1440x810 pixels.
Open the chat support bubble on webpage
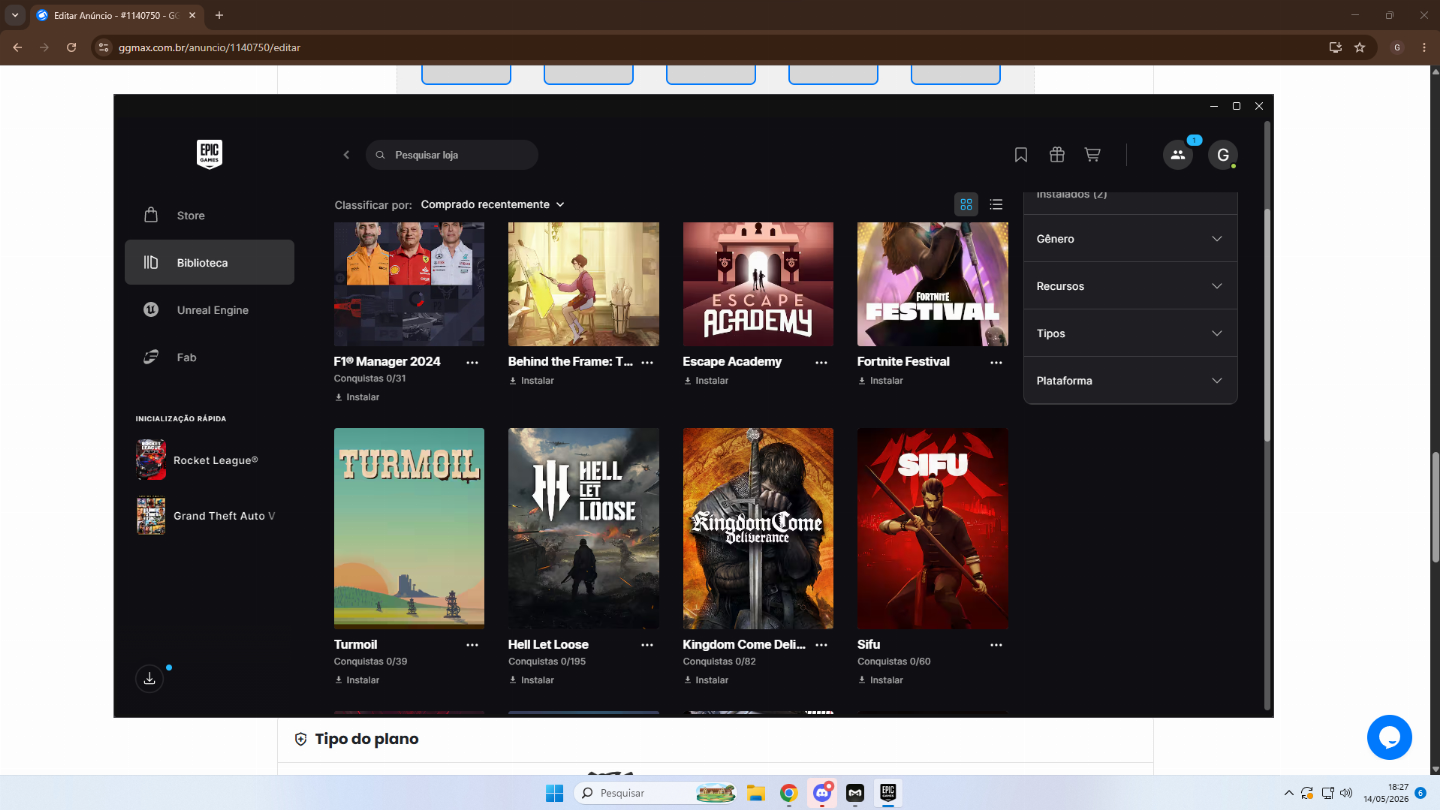tap(1389, 737)
